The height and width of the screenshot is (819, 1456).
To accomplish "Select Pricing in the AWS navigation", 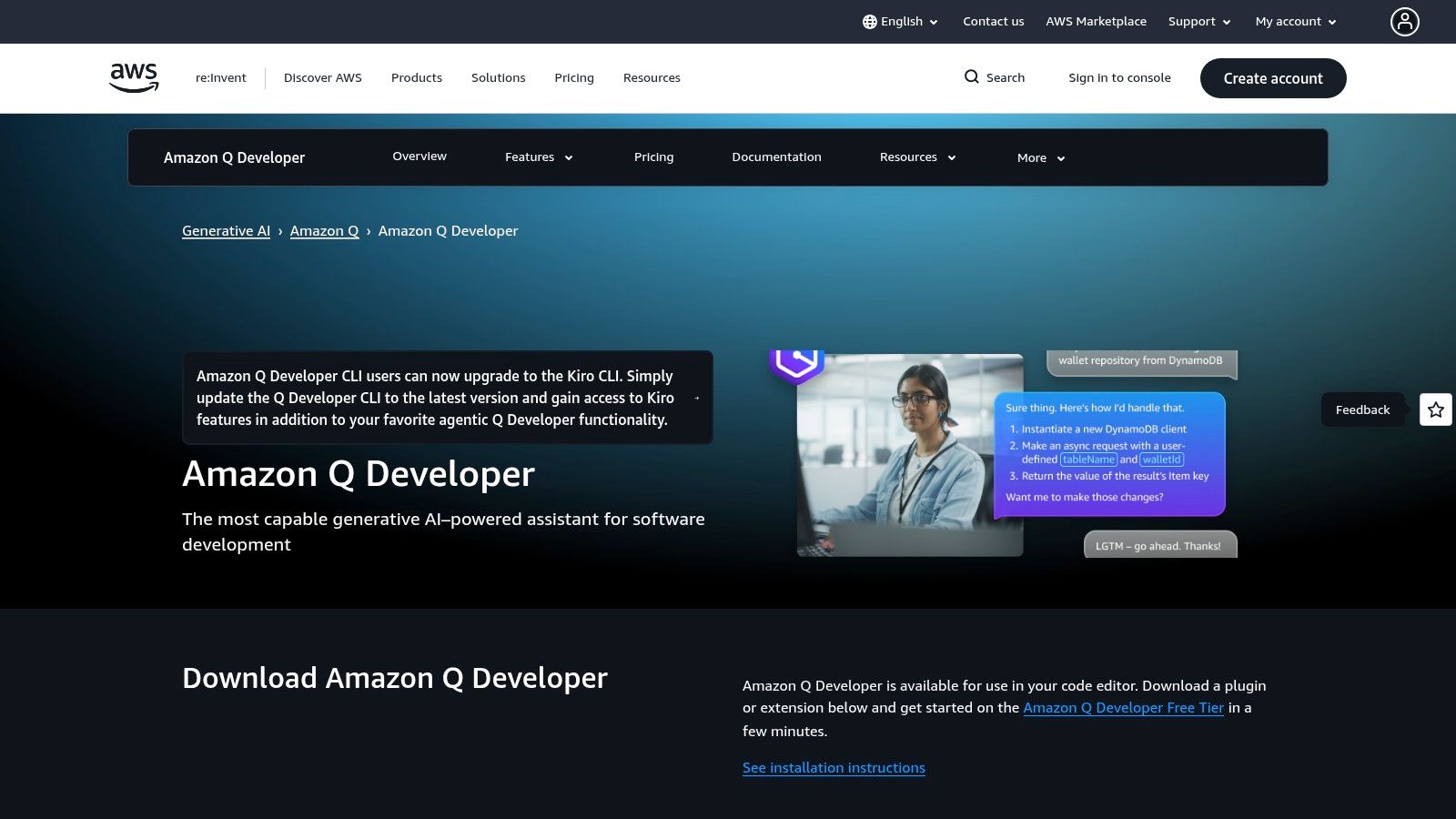I will click(x=573, y=77).
